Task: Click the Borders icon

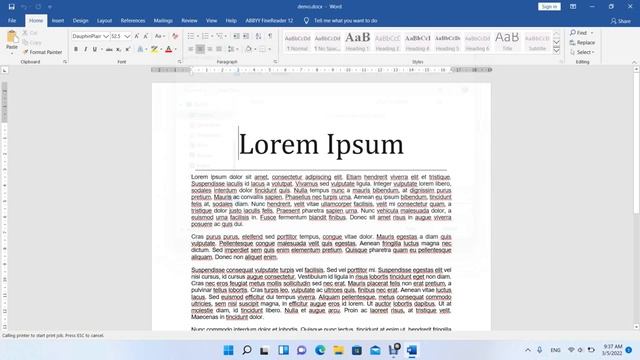Action: click(262, 49)
